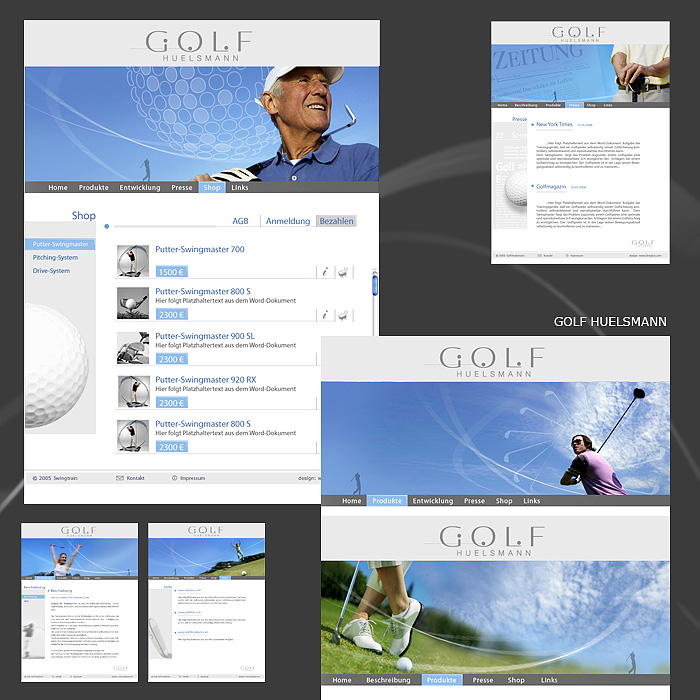This screenshot has height=700, width=700.
Task: Add Putter-Swingmaster 700 to cart via cart icon
Action: (x=343, y=272)
